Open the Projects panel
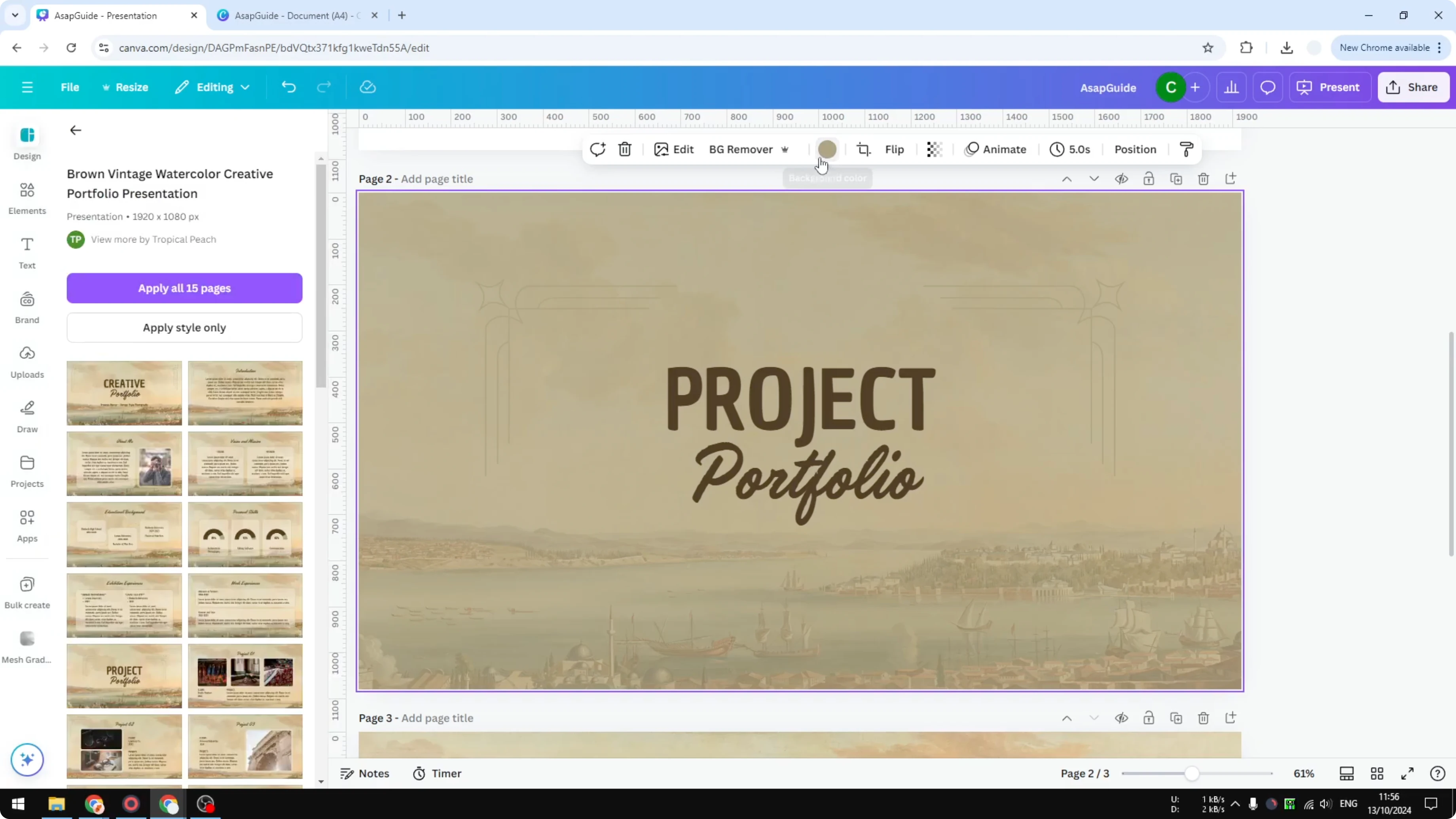1456x819 pixels. coord(27,471)
